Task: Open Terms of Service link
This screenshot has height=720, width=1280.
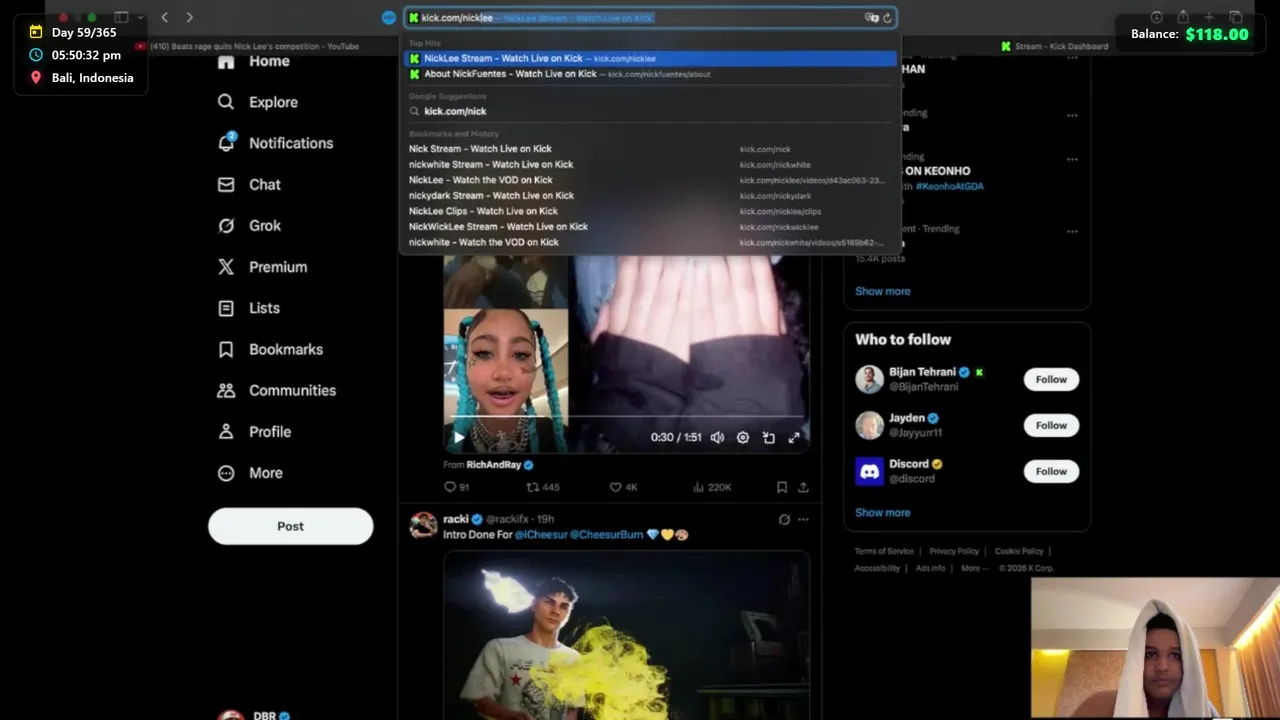Action: [x=884, y=551]
